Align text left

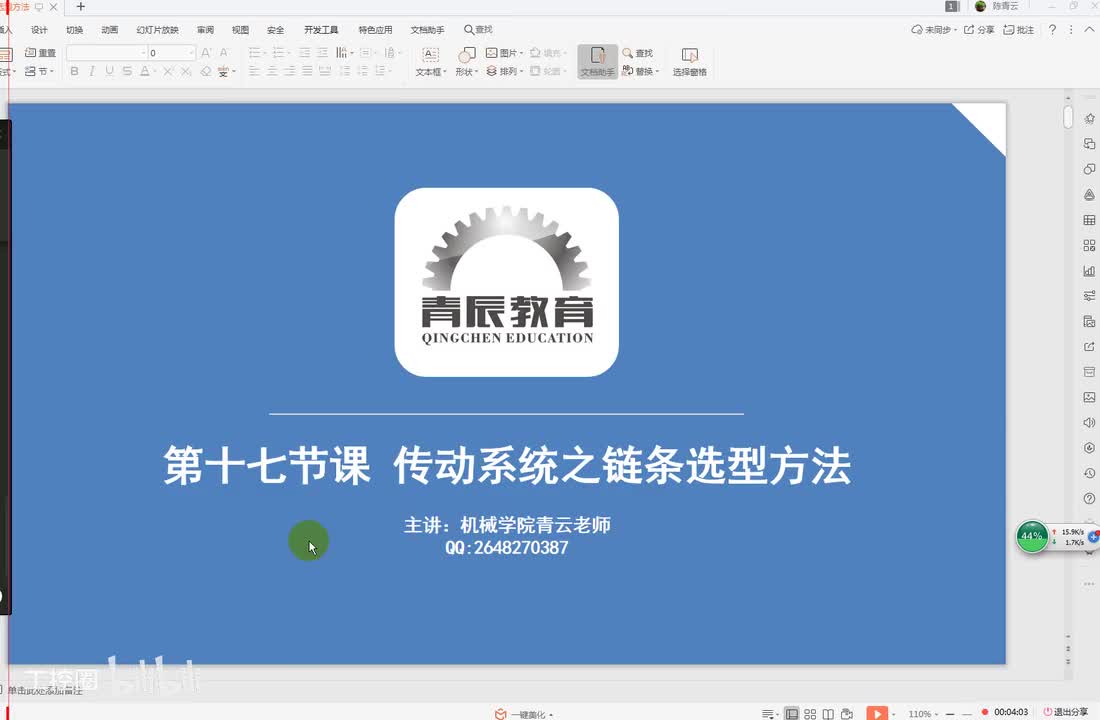pos(255,71)
